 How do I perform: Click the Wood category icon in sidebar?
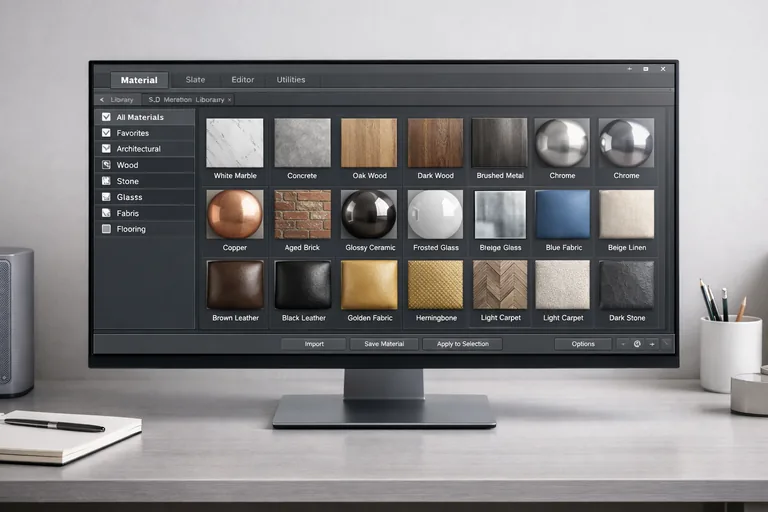pyautogui.click(x=107, y=165)
